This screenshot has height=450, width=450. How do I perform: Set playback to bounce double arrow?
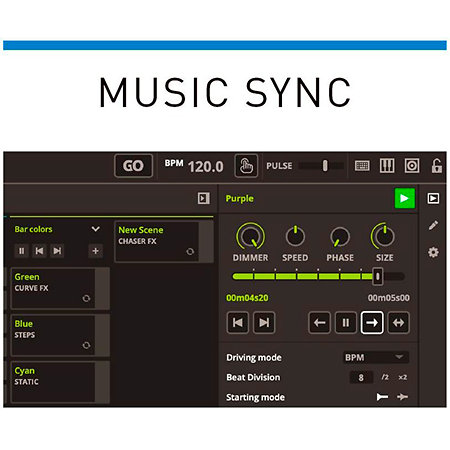tap(398, 323)
